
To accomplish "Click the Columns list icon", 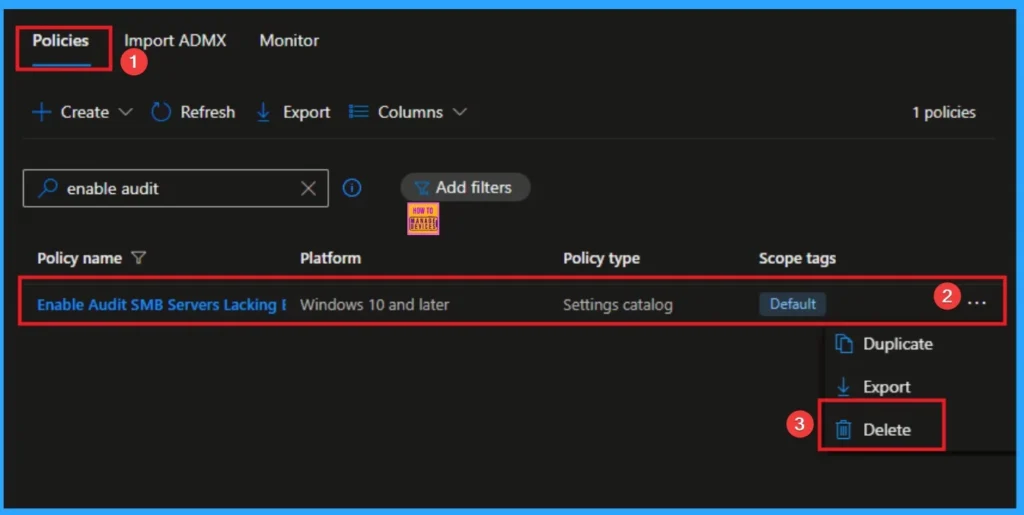I will (358, 112).
